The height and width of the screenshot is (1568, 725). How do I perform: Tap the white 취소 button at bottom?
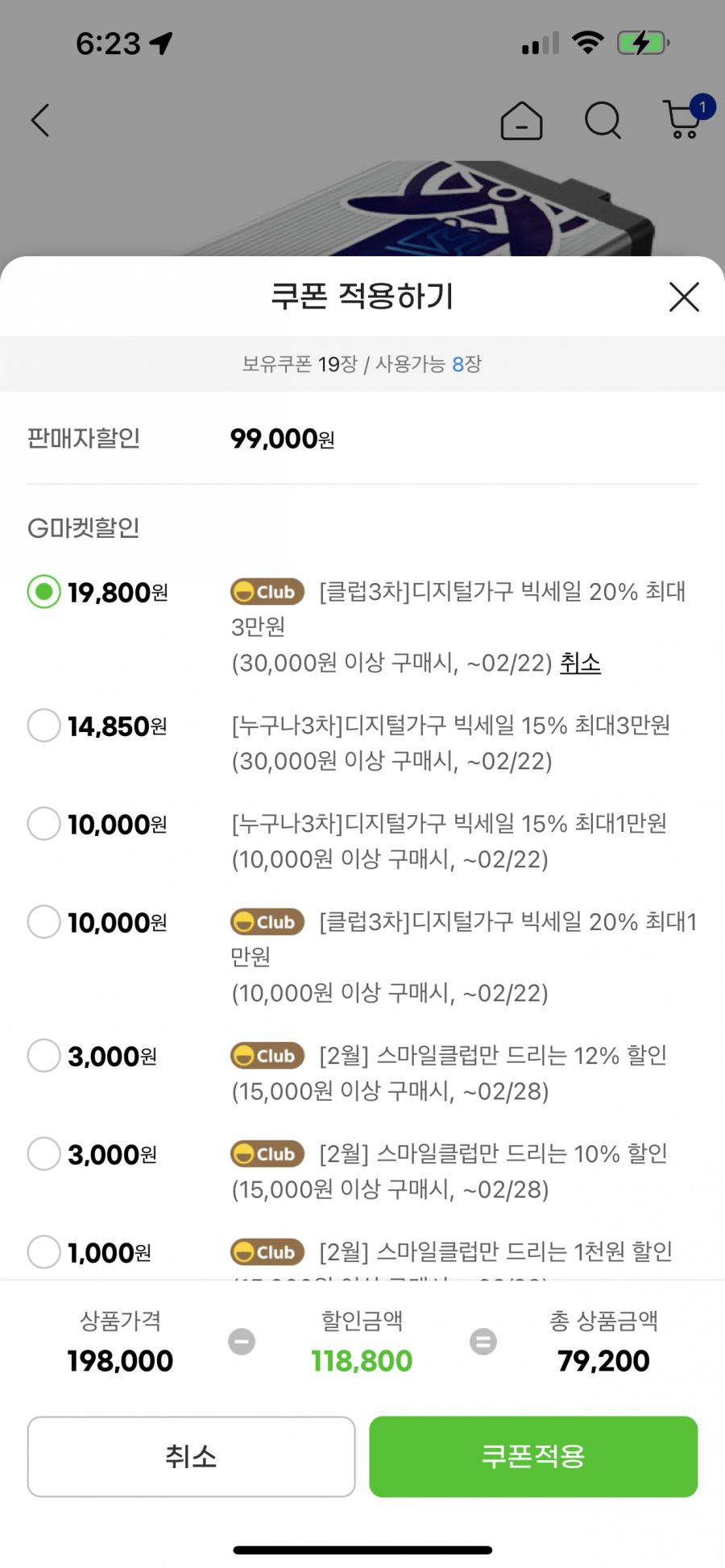pyautogui.click(x=191, y=1457)
